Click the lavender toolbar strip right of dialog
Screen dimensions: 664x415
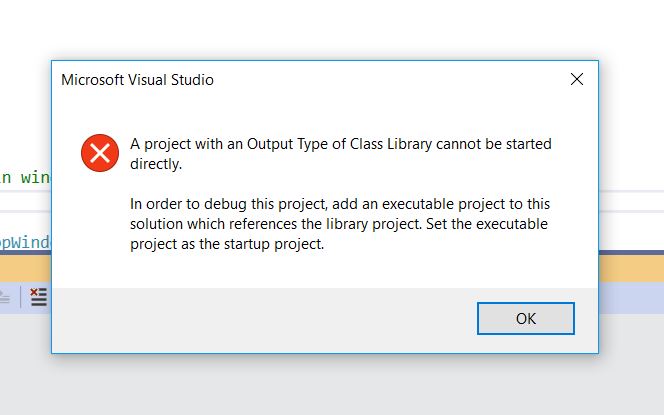pyautogui.click(x=631, y=298)
